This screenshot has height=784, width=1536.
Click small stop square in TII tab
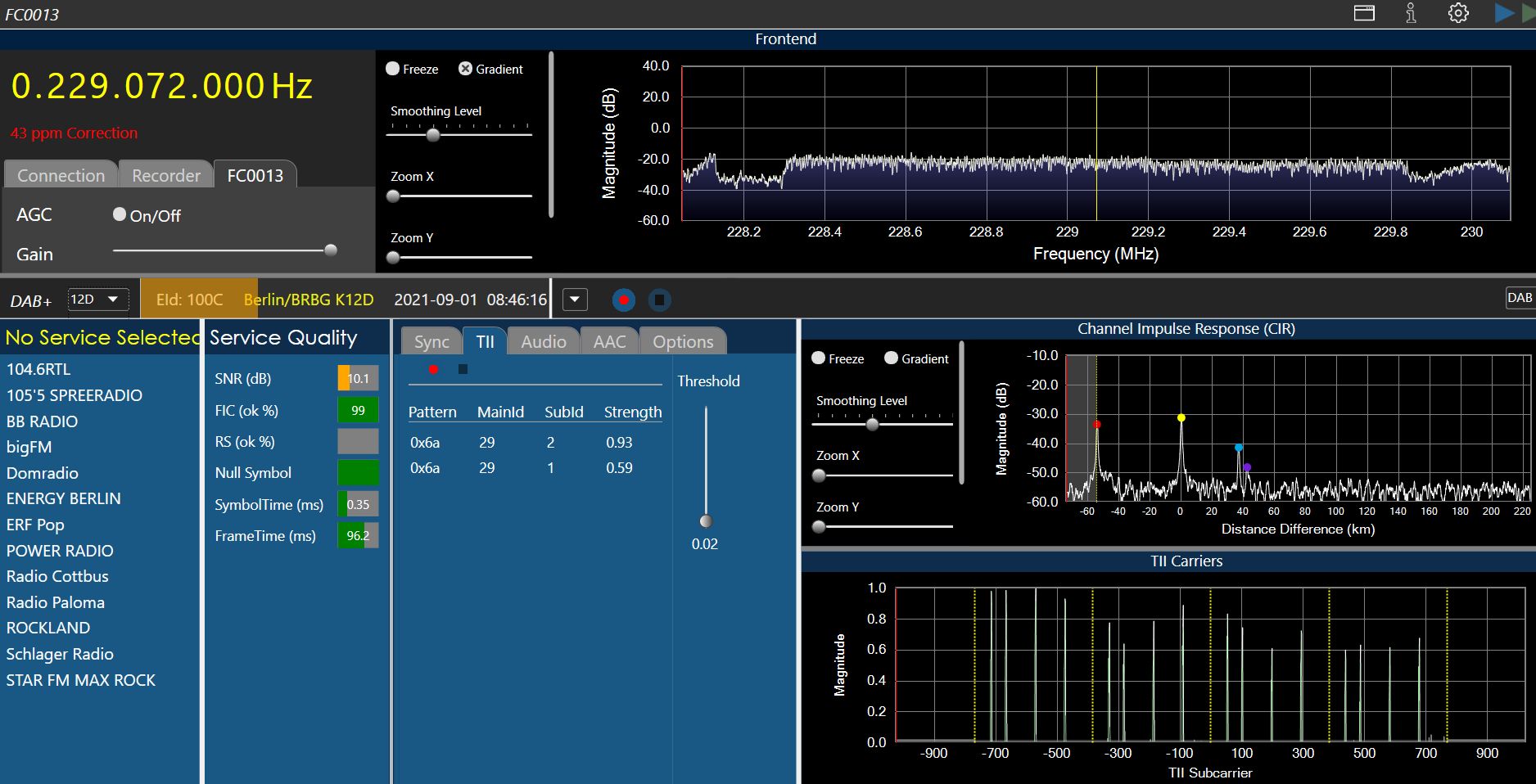click(463, 369)
